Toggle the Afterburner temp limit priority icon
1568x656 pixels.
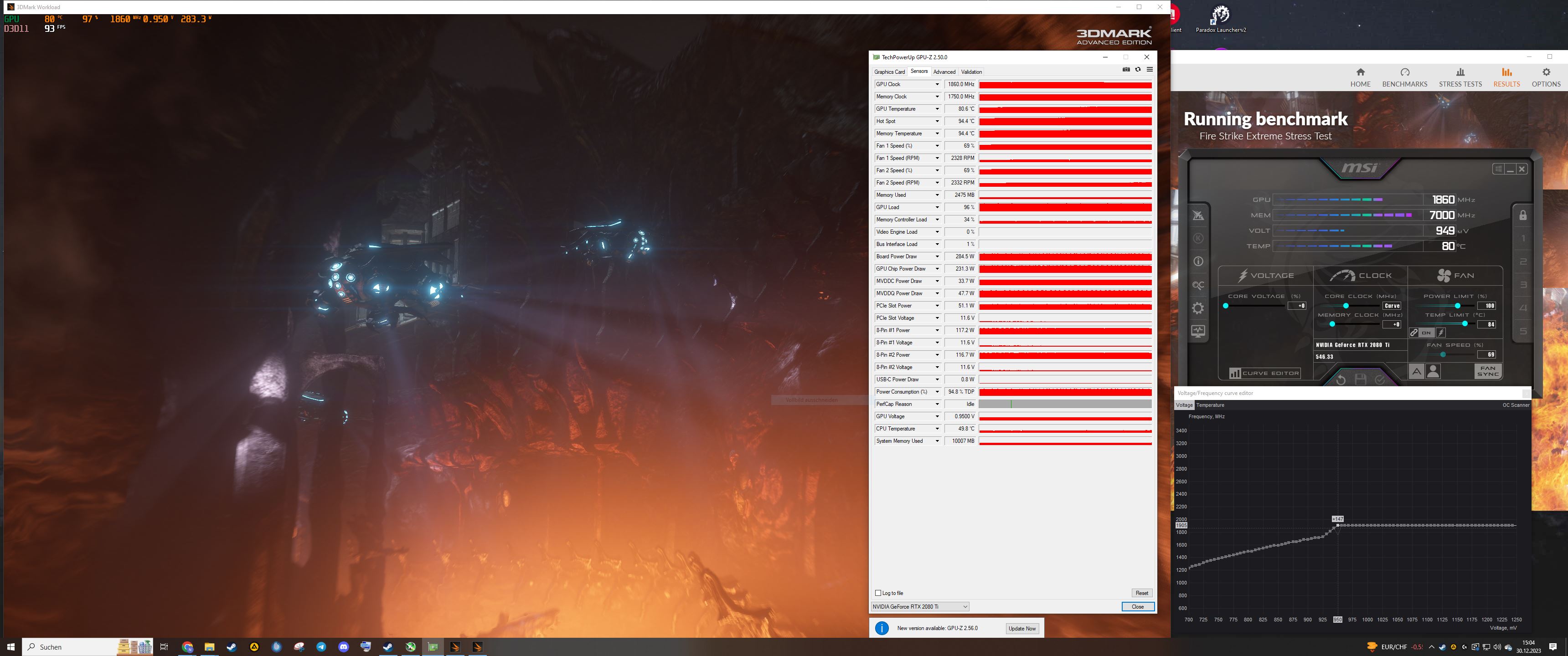click(x=1441, y=333)
